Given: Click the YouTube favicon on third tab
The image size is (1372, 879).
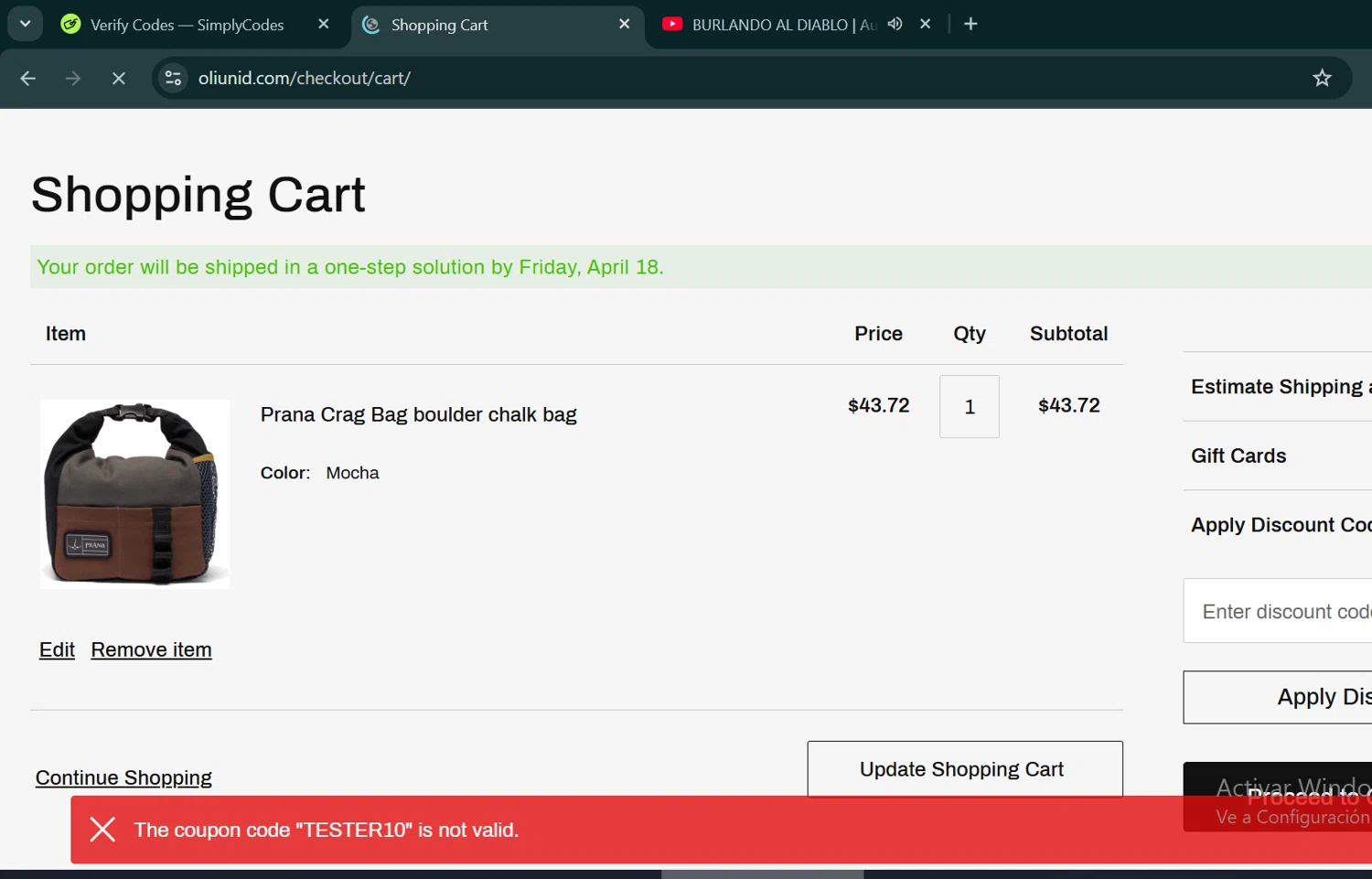Looking at the screenshot, I should pyautogui.click(x=672, y=25).
